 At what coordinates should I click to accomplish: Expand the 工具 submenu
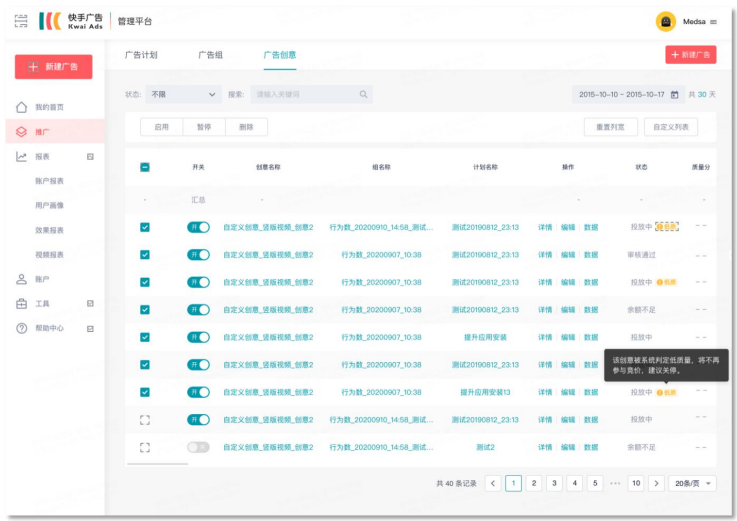point(90,304)
